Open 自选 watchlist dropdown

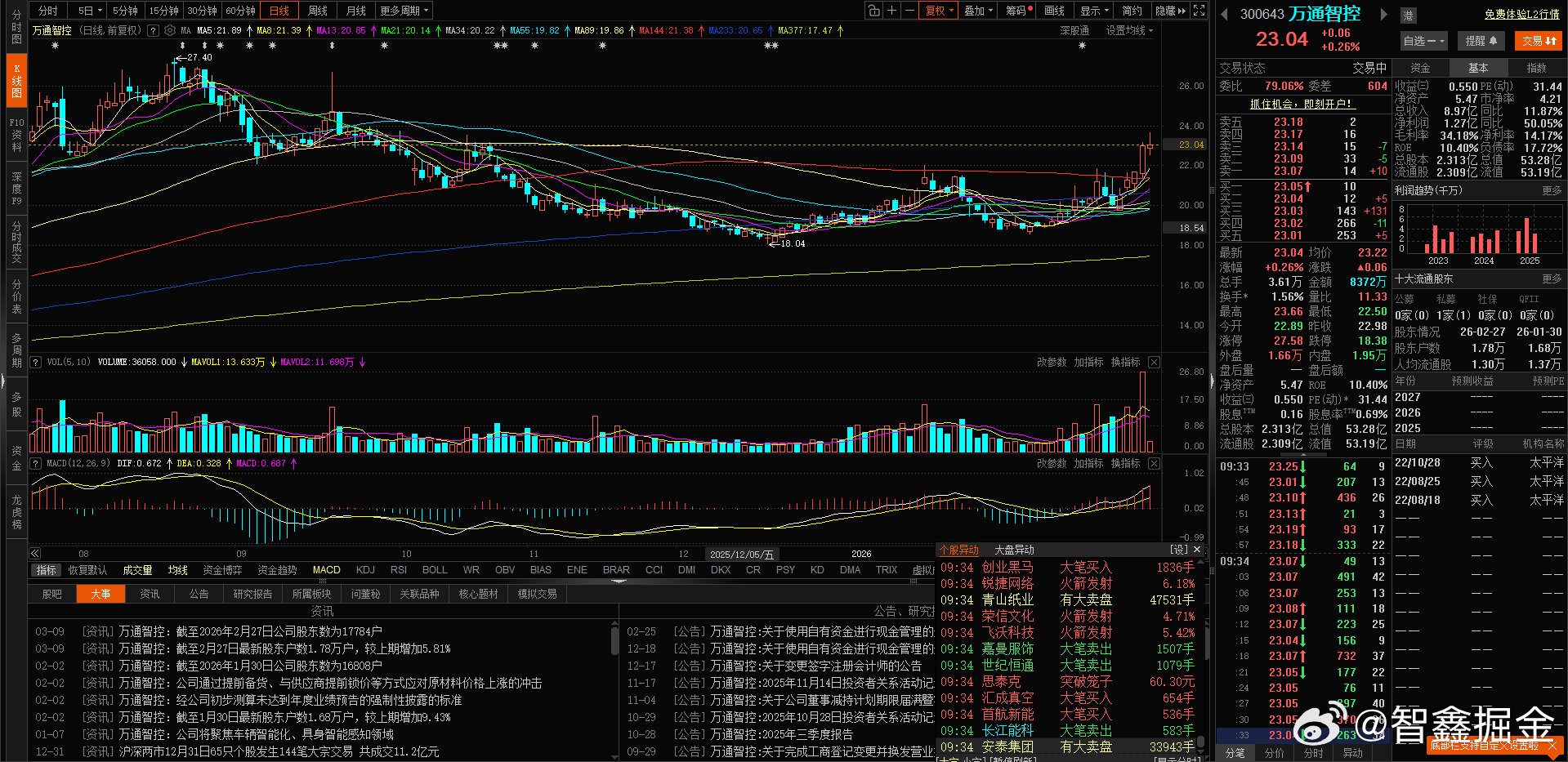tap(1424, 41)
